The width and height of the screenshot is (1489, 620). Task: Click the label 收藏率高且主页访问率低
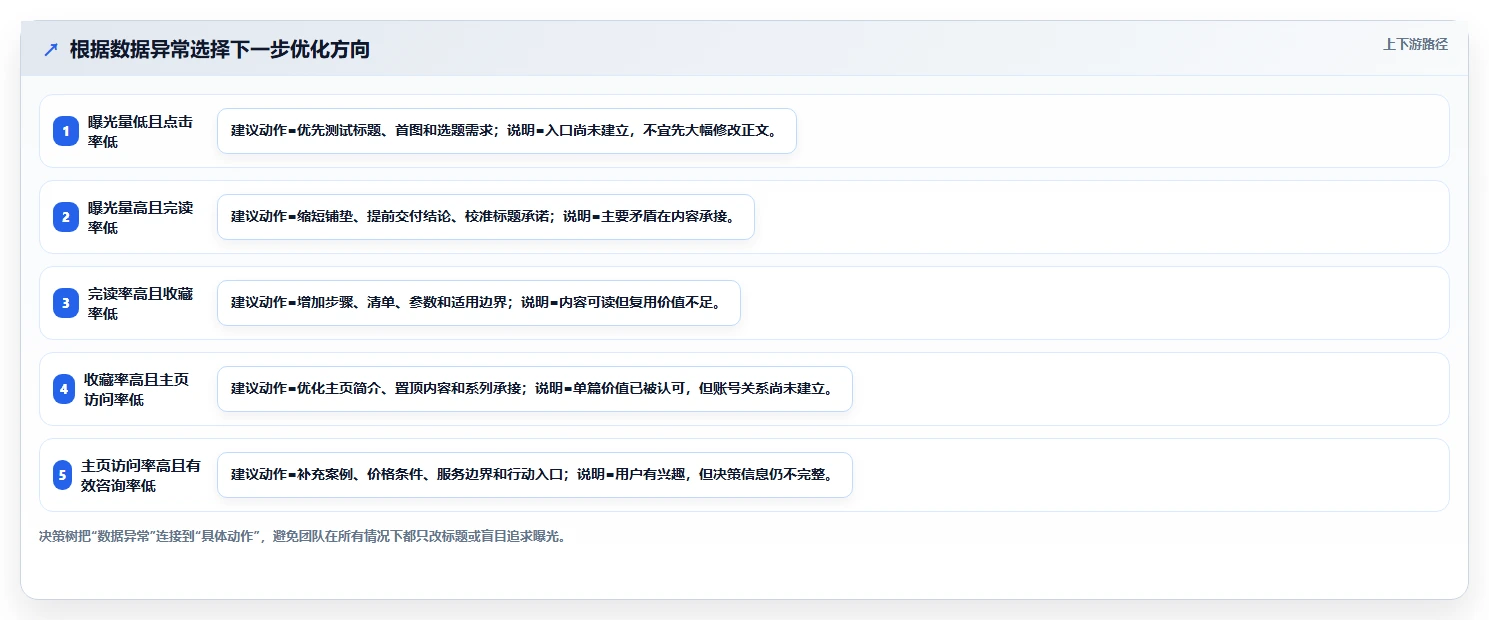click(137, 389)
